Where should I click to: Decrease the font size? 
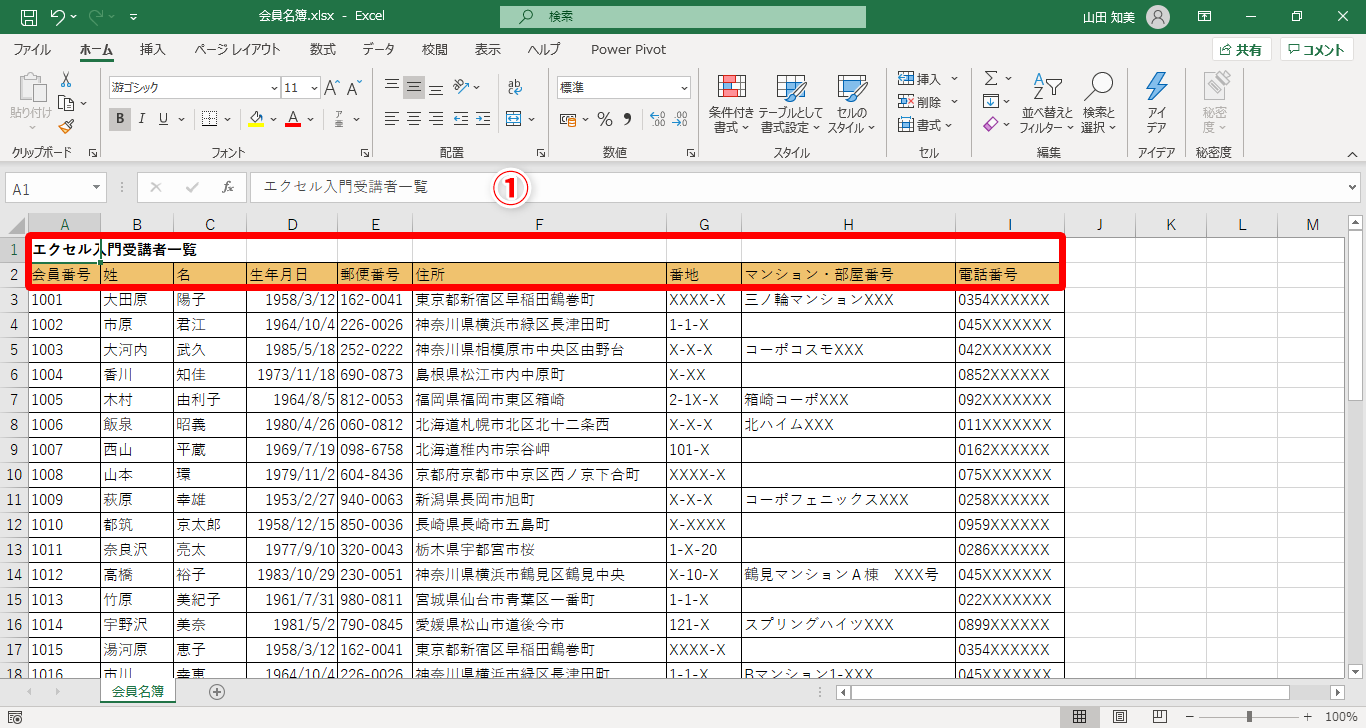pyautogui.click(x=354, y=88)
